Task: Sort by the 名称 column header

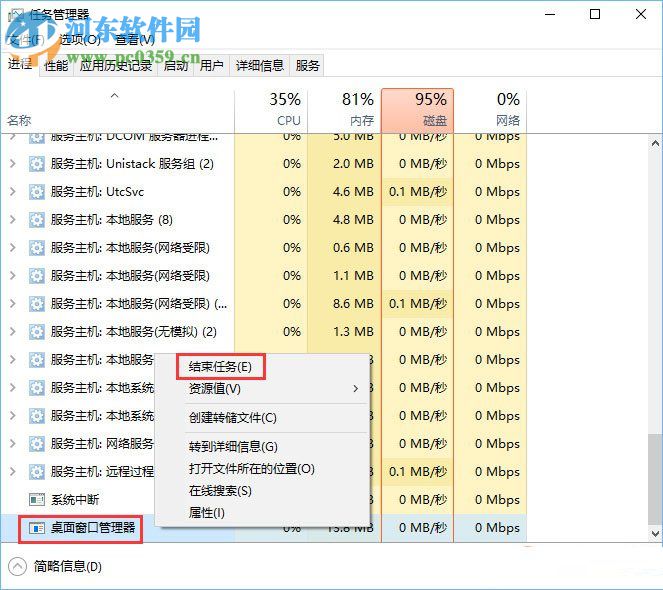Action: pyautogui.click(x=118, y=111)
